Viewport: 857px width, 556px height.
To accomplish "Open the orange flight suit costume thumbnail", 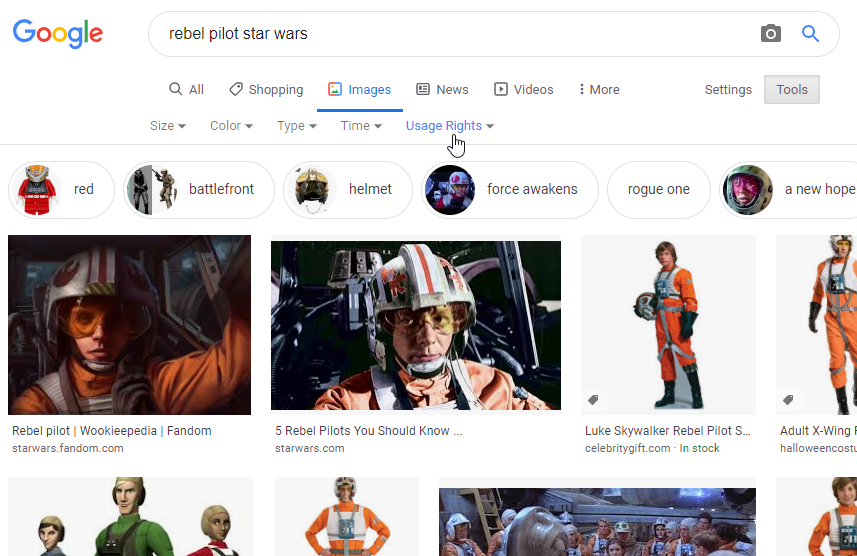I will [x=347, y=517].
